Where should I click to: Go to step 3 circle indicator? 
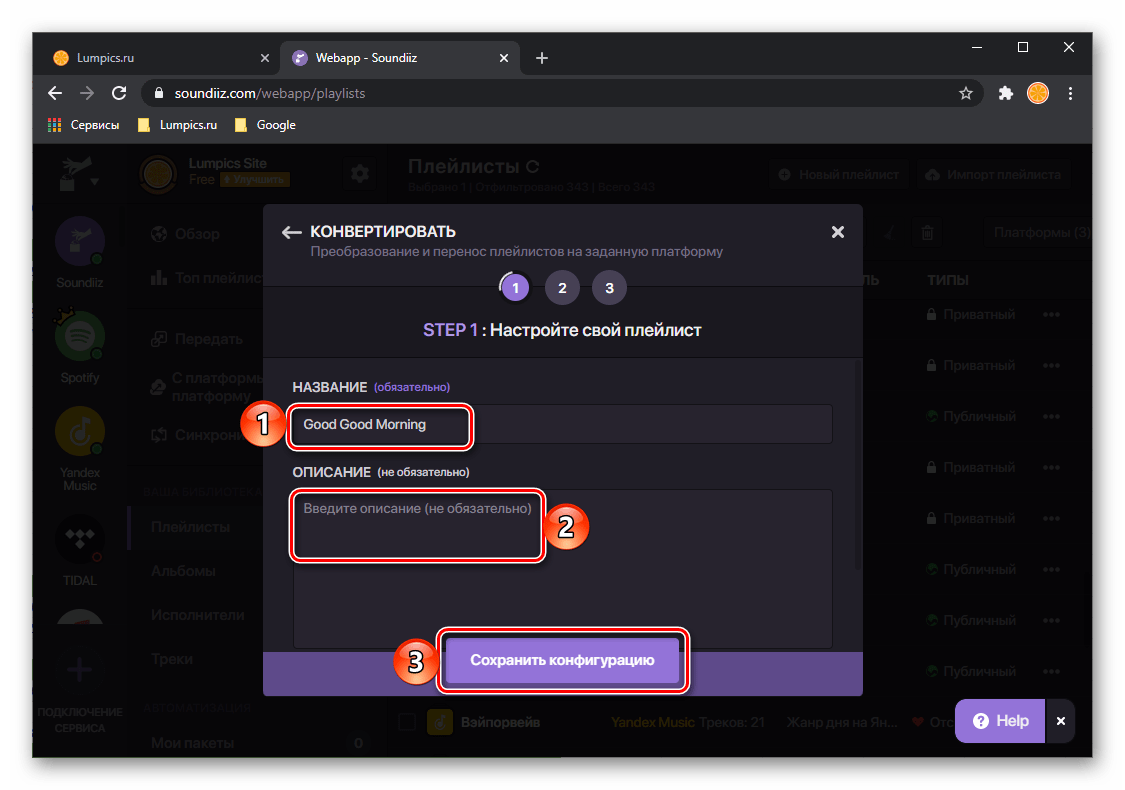pos(608,289)
